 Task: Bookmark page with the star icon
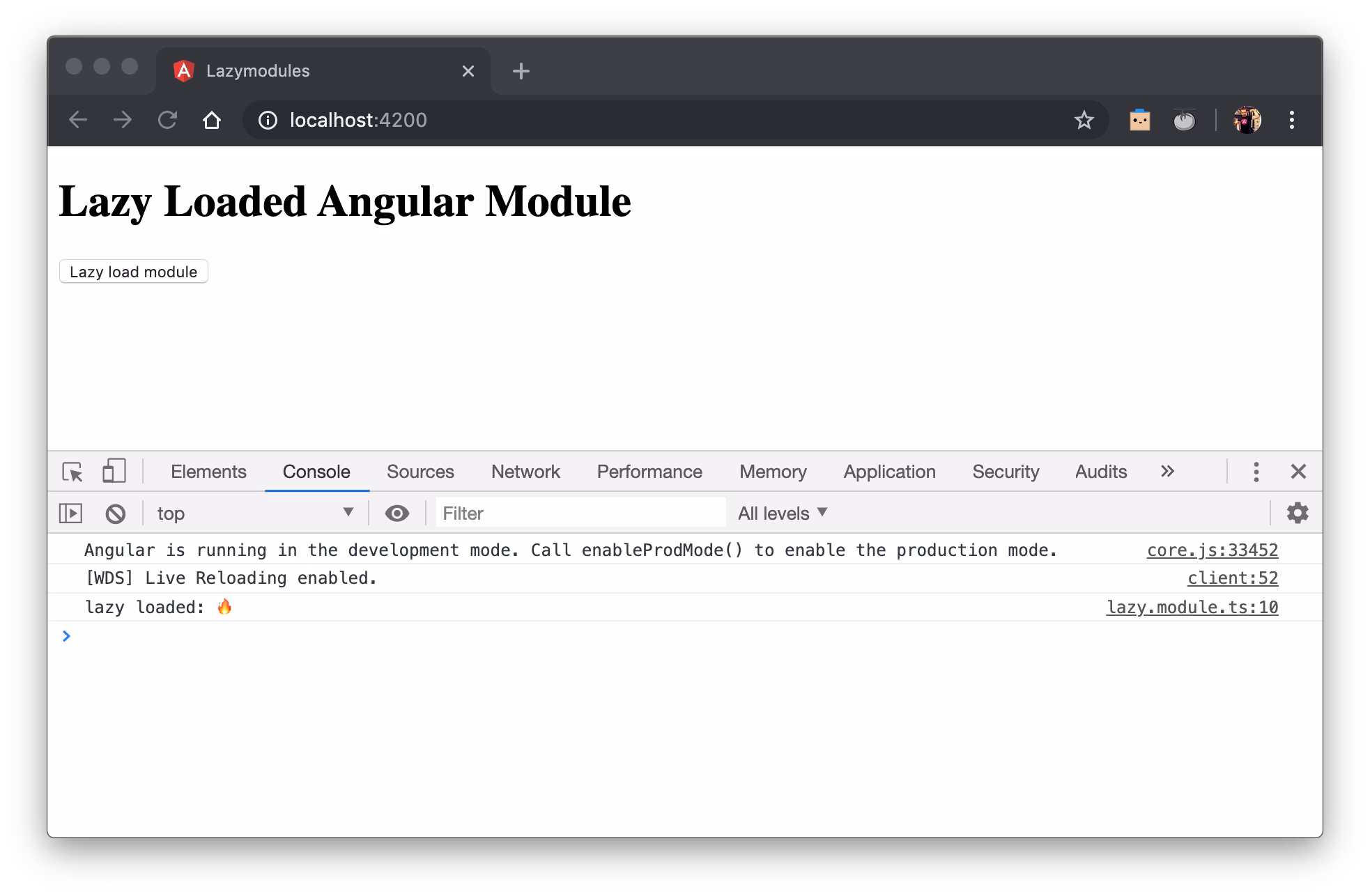click(x=1084, y=121)
